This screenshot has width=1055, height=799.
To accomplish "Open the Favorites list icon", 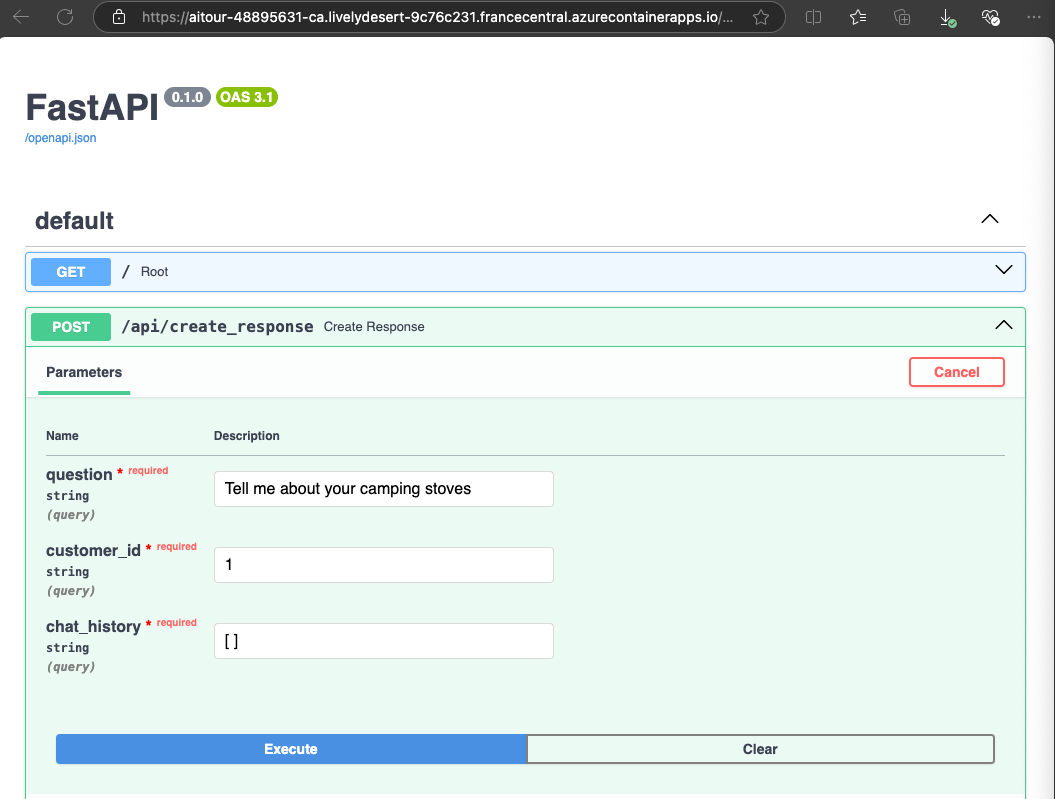I will tap(858, 17).
